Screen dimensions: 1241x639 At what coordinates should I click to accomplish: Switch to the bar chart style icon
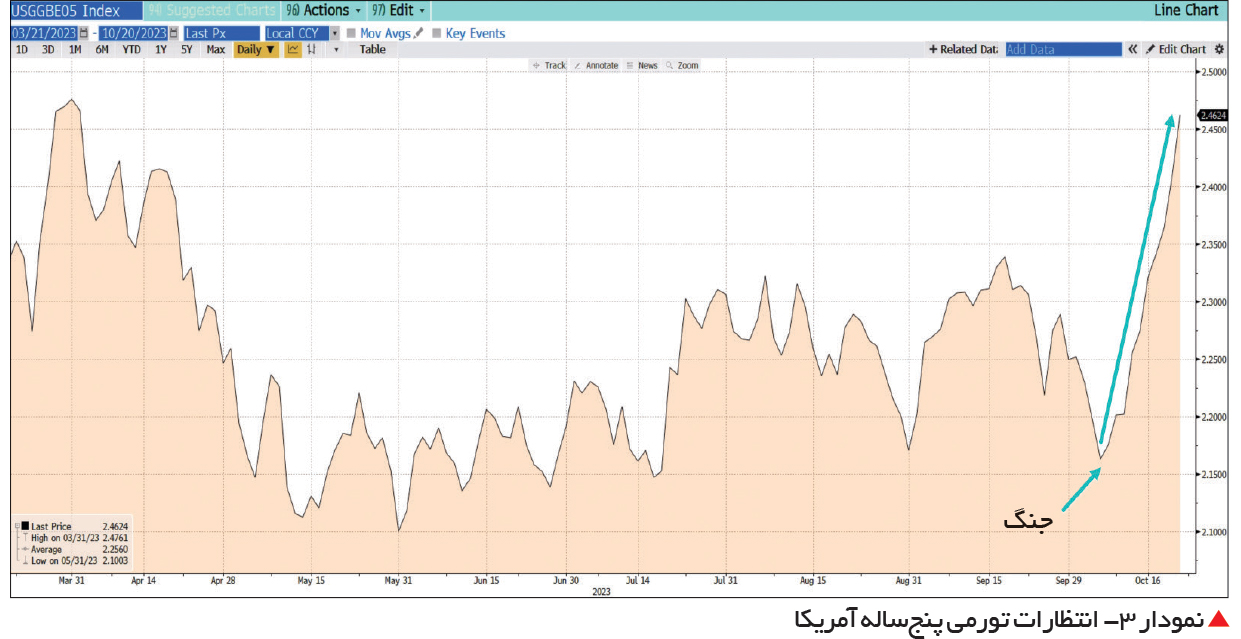pyautogui.click(x=313, y=49)
